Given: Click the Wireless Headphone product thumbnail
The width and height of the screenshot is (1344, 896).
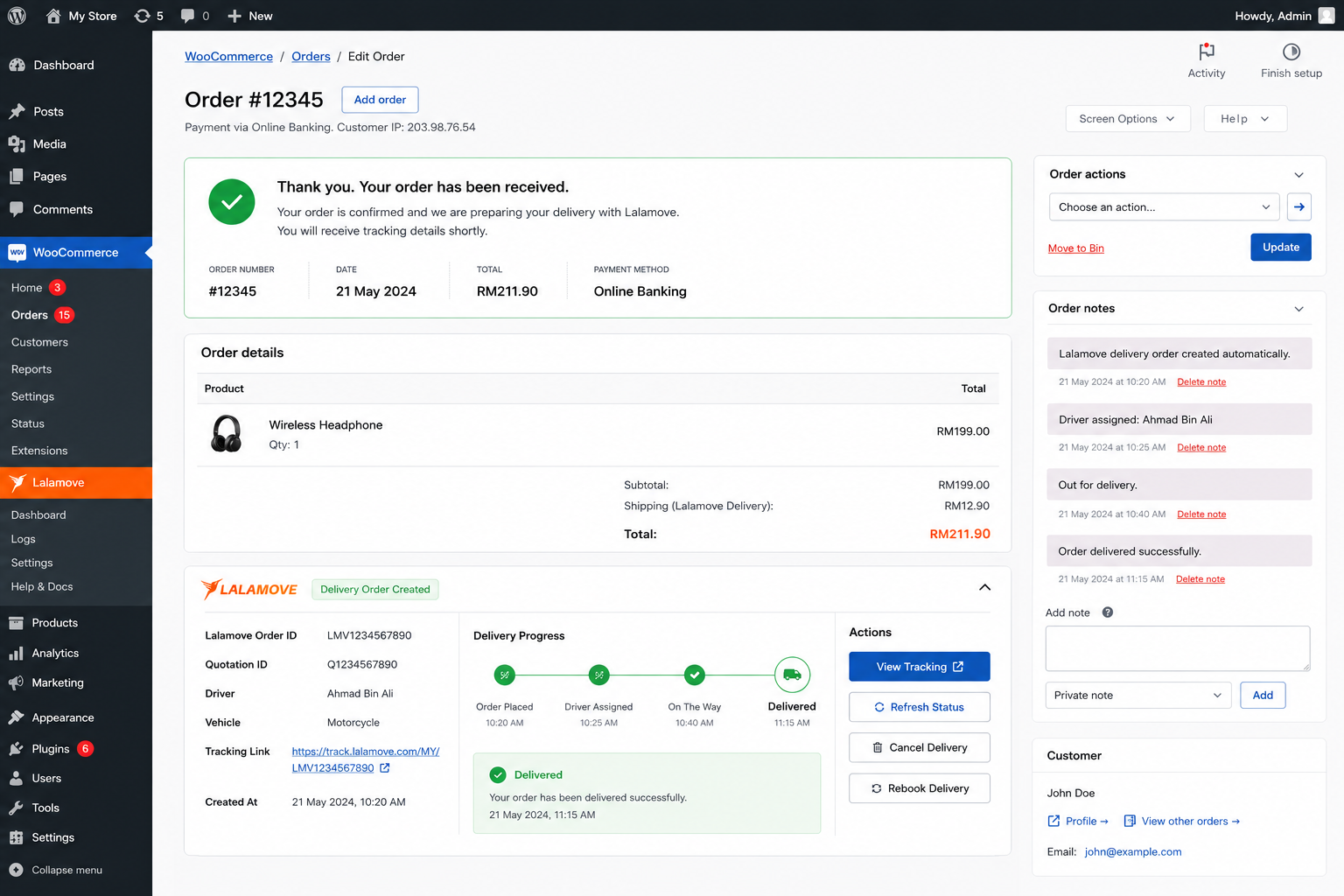Looking at the screenshot, I should (x=227, y=433).
